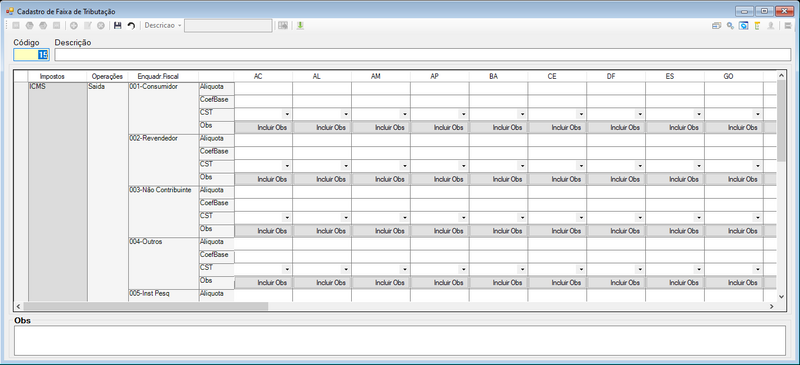Viewport: 800px width, 365px height.
Task: Select the 003-Não Contribuinte row label
Action: click(163, 211)
